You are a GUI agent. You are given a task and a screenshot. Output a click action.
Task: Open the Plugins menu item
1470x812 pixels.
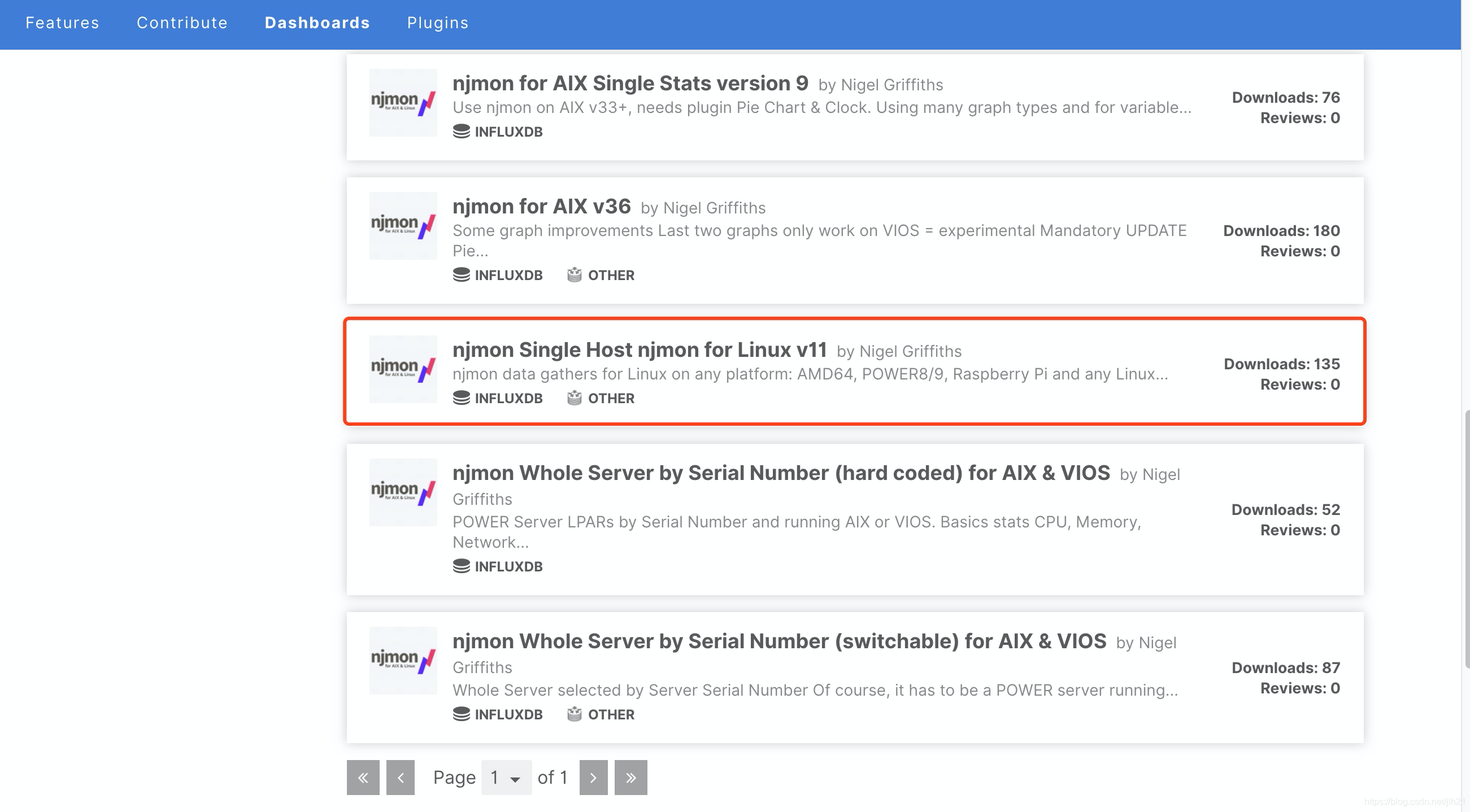tap(438, 23)
